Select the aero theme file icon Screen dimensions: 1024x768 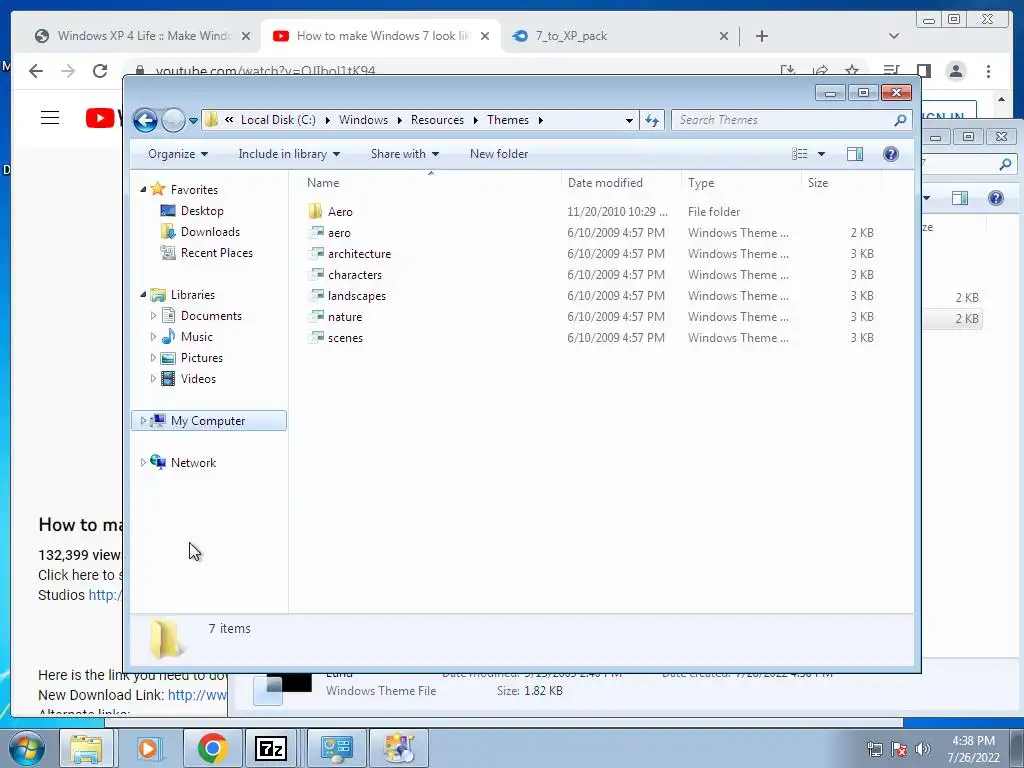pos(316,232)
